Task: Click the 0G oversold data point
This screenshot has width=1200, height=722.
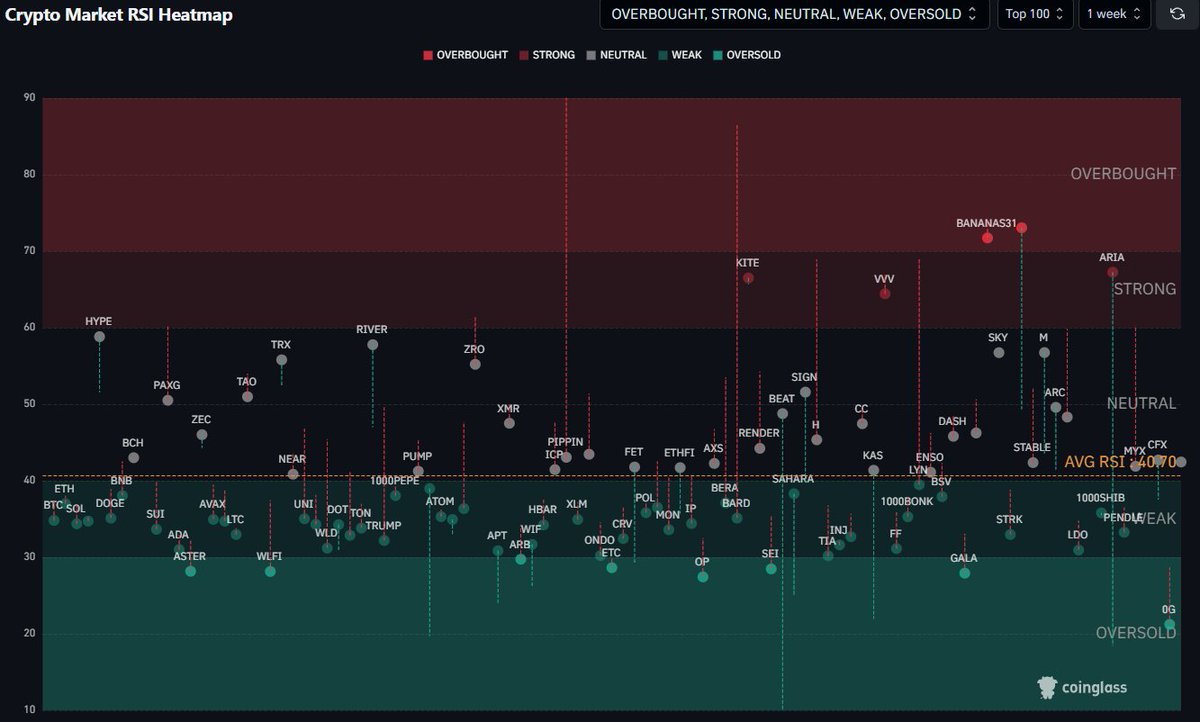Action: pos(1169,625)
